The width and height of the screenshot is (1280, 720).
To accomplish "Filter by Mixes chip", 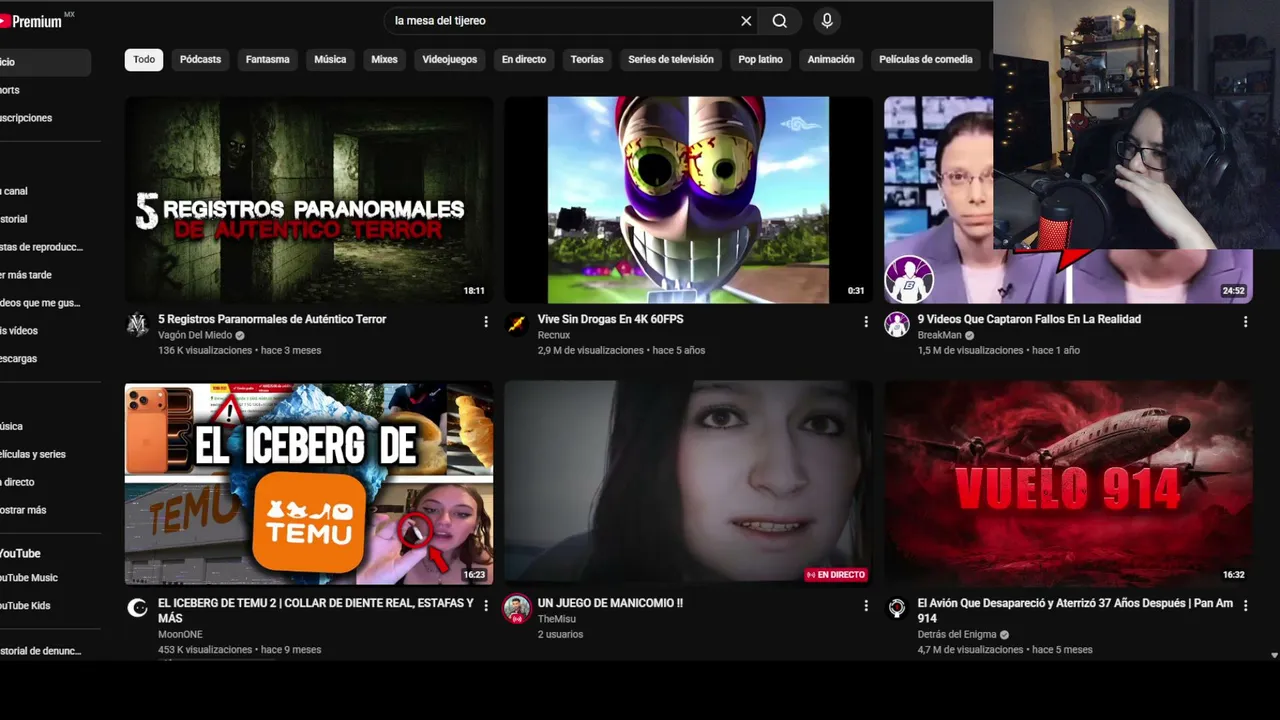I will coord(384,60).
